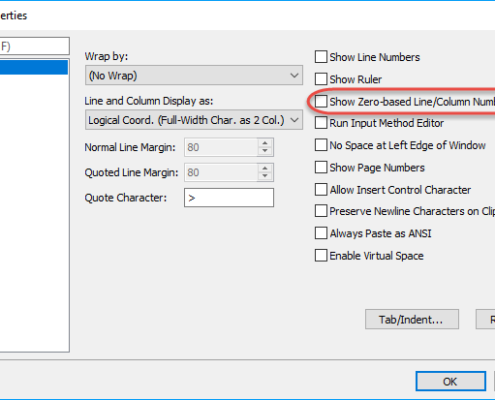Tick Preserve Newline Characters on Clipboard option

click(321, 211)
